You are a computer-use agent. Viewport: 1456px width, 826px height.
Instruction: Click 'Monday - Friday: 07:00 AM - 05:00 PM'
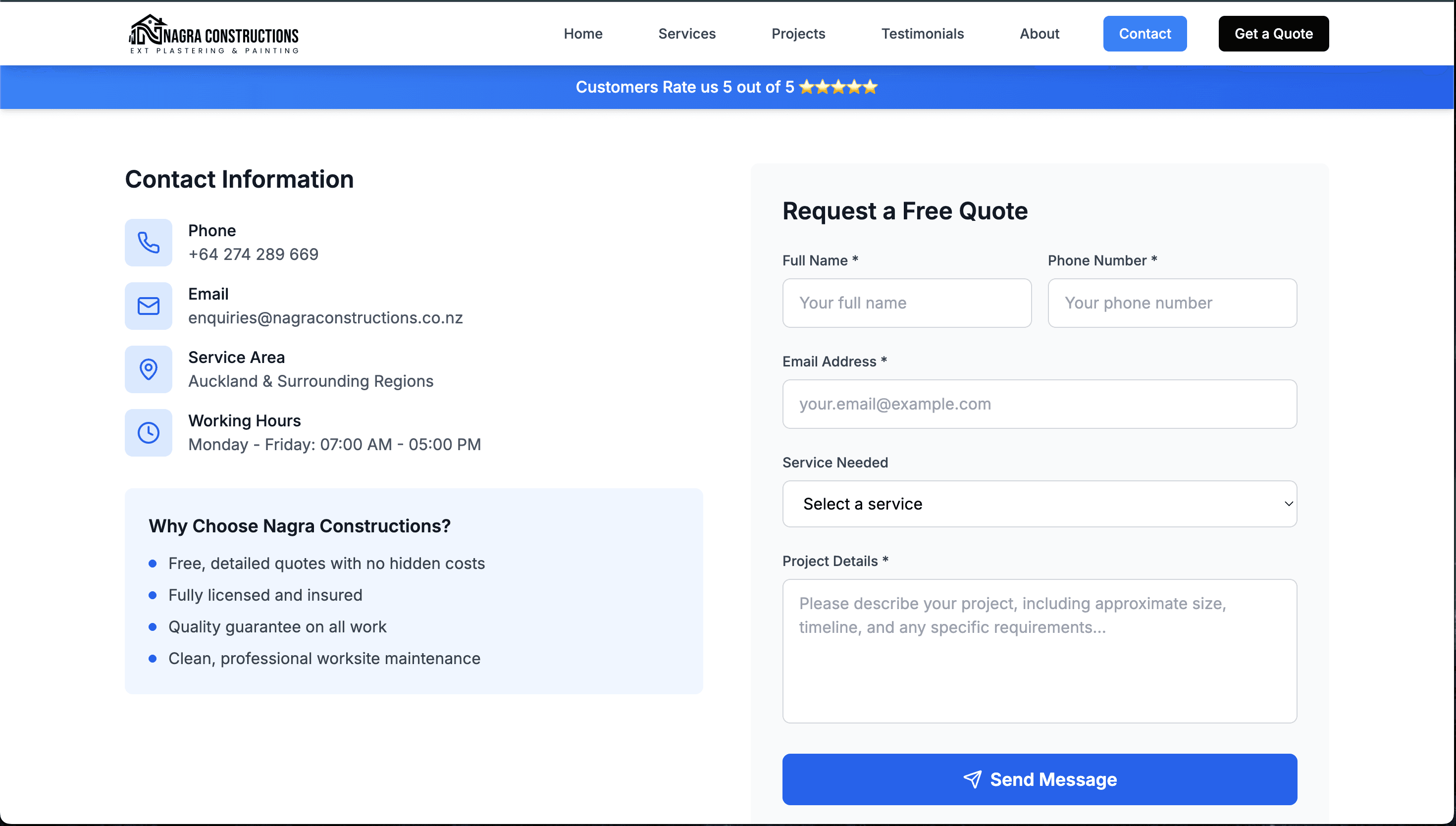click(x=335, y=444)
